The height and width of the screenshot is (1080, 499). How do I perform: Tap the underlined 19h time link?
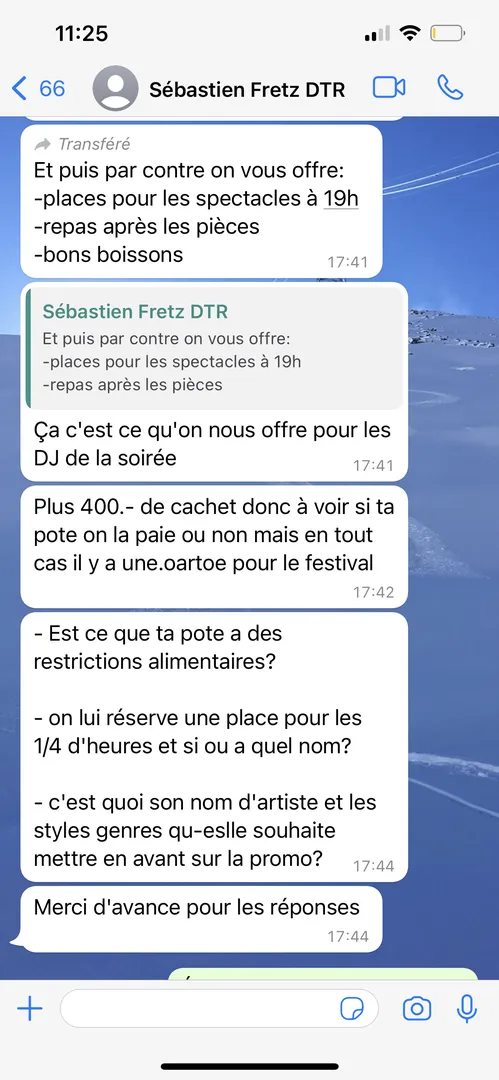click(x=341, y=198)
